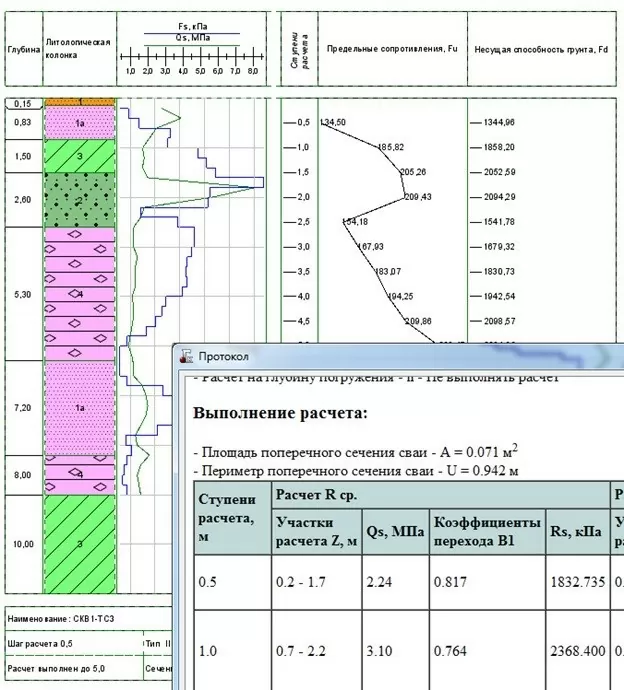The image size is (624, 690).
Task: Click the 'Qs, МПа' legend label above the scale
Action: 192,38
